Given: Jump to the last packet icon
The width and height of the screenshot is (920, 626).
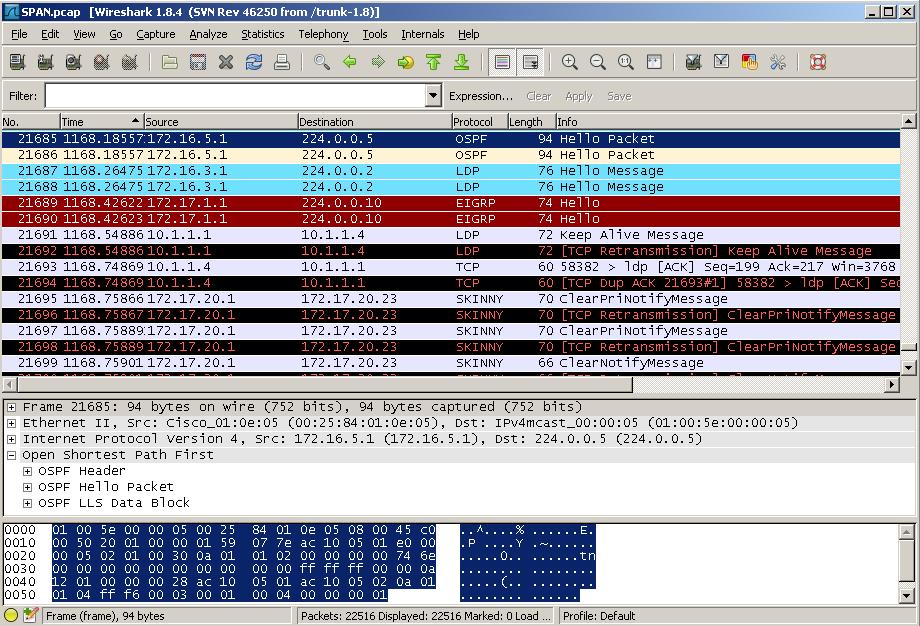Looking at the screenshot, I should point(462,62).
